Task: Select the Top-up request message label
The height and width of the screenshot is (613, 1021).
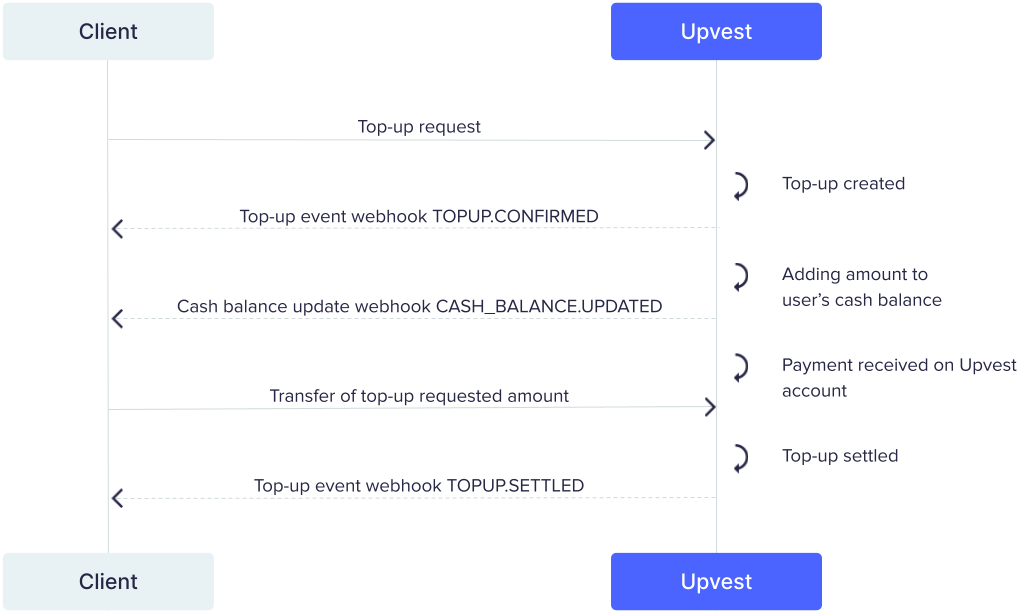Action: [419, 127]
